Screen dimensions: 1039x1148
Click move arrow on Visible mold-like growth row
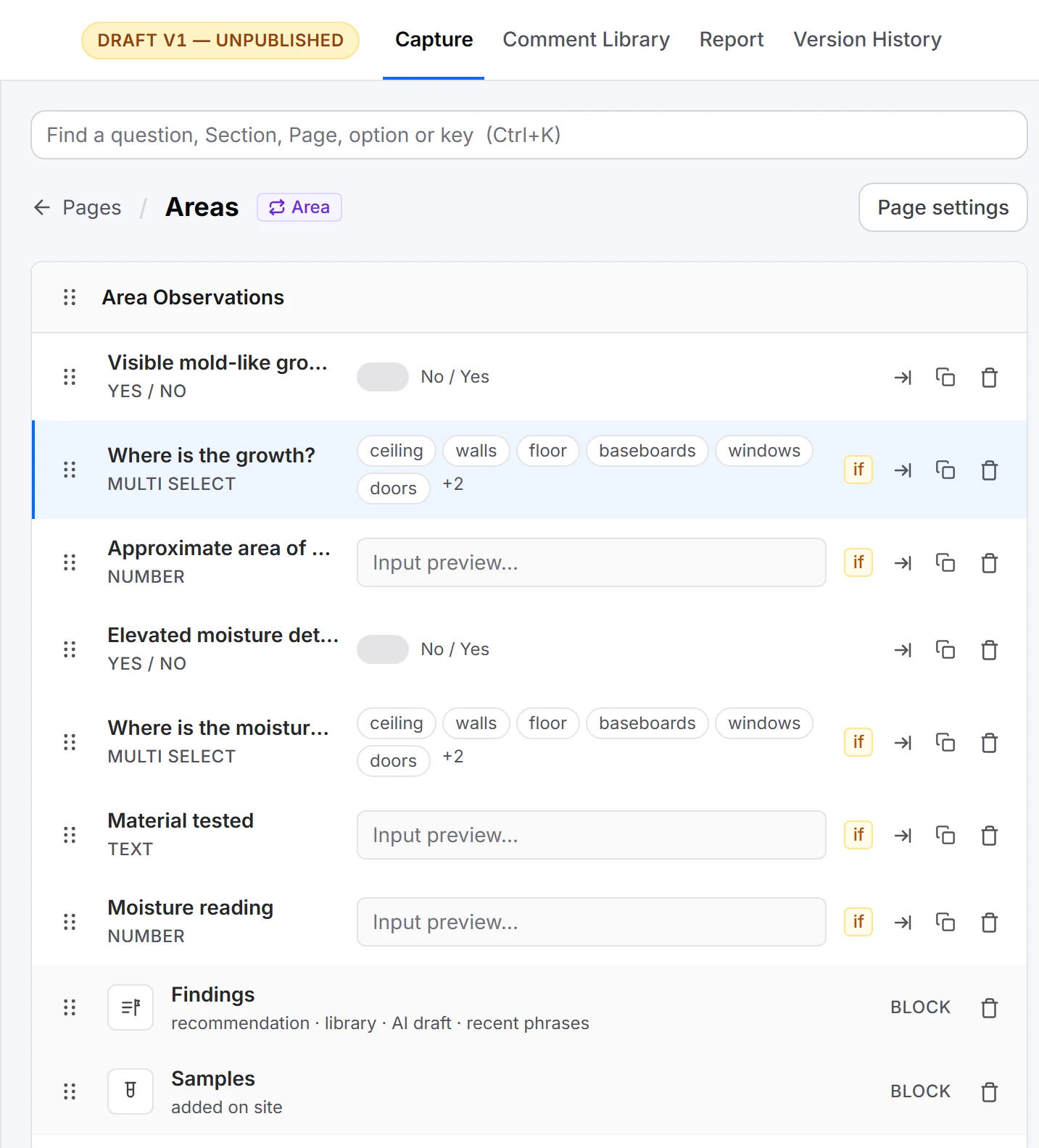[x=903, y=378]
